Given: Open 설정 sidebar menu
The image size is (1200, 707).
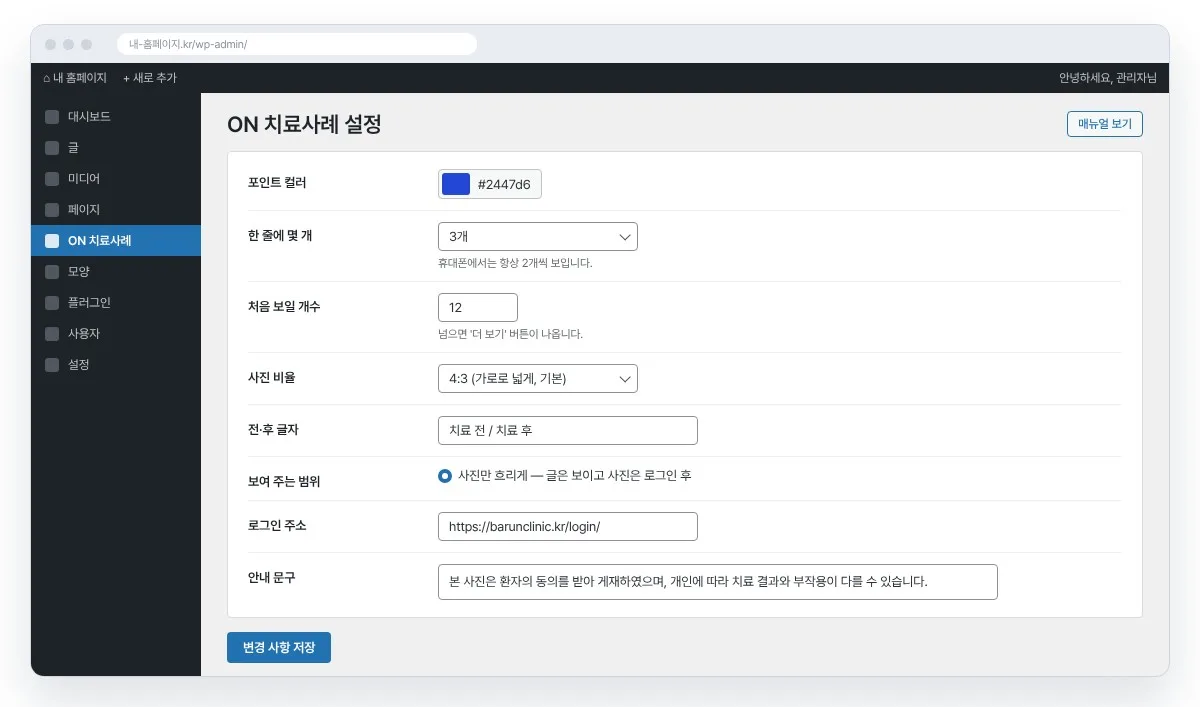Looking at the screenshot, I should [x=116, y=365].
